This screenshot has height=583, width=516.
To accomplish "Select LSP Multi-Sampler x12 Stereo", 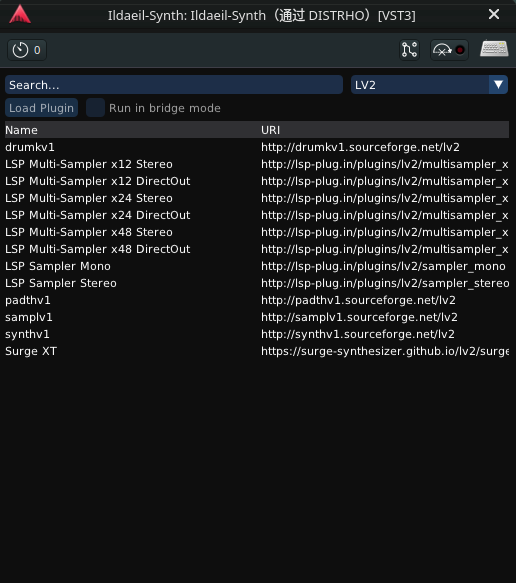I will pyautogui.click(x=257, y=164).
